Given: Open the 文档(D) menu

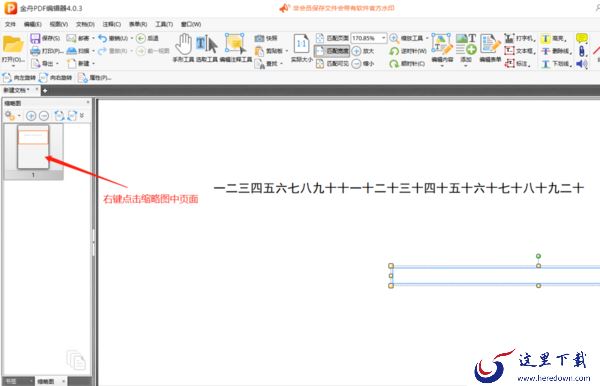Looking at the screenshot, I should pos(85,24).
